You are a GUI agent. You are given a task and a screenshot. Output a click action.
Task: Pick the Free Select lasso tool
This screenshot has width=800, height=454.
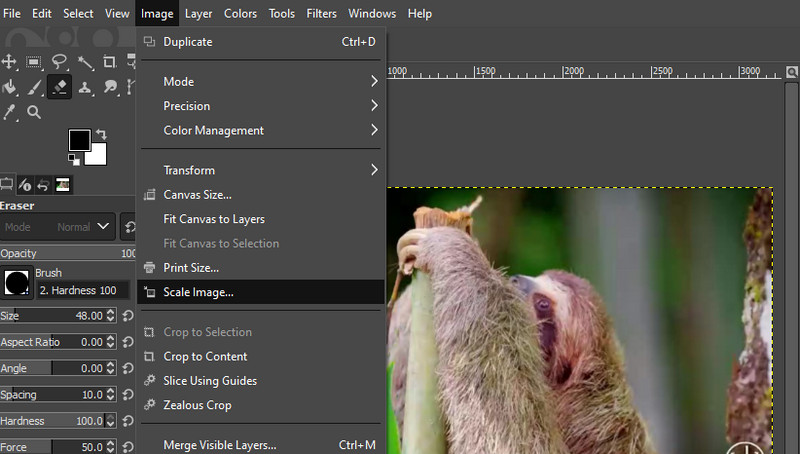pos(60,62)
